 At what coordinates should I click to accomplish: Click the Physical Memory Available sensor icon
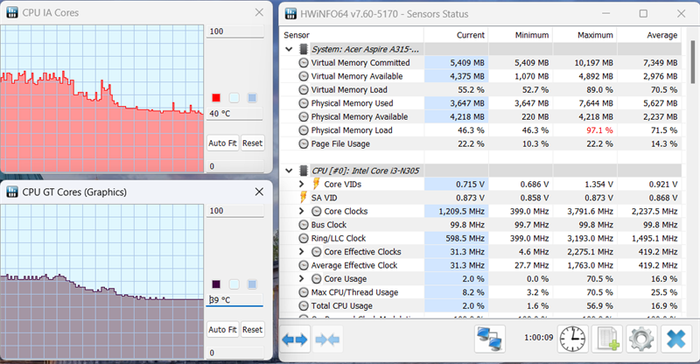tap(304, 117)
